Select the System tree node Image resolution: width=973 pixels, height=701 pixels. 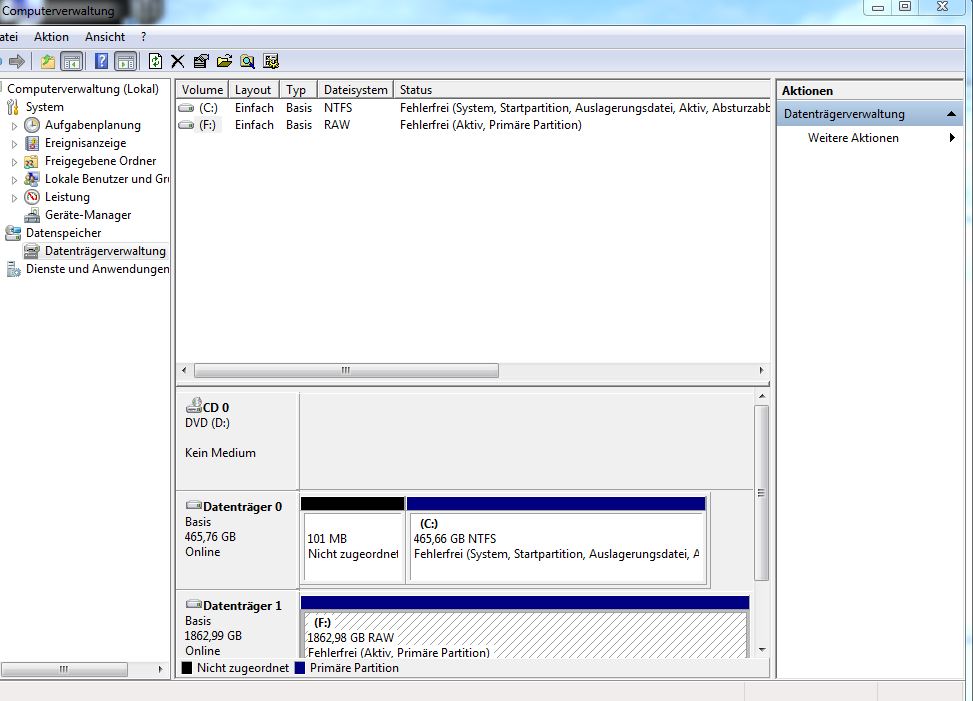tap(44, 107)
